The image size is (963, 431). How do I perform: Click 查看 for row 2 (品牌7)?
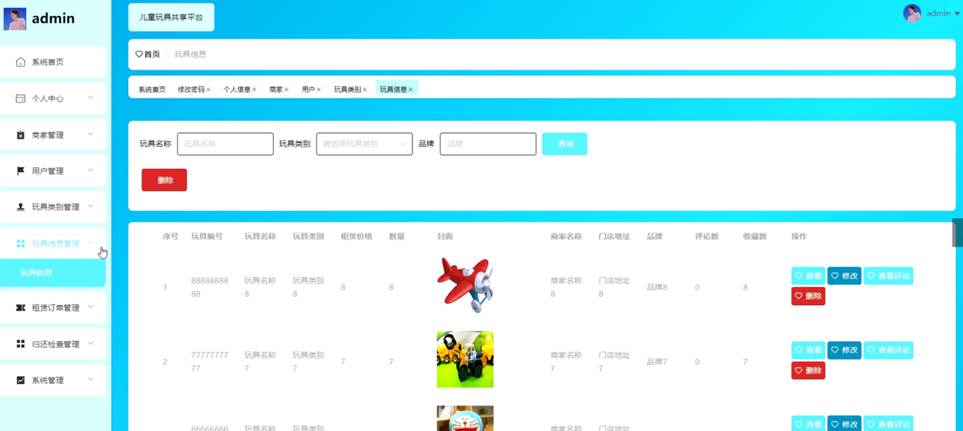point(808,351)
